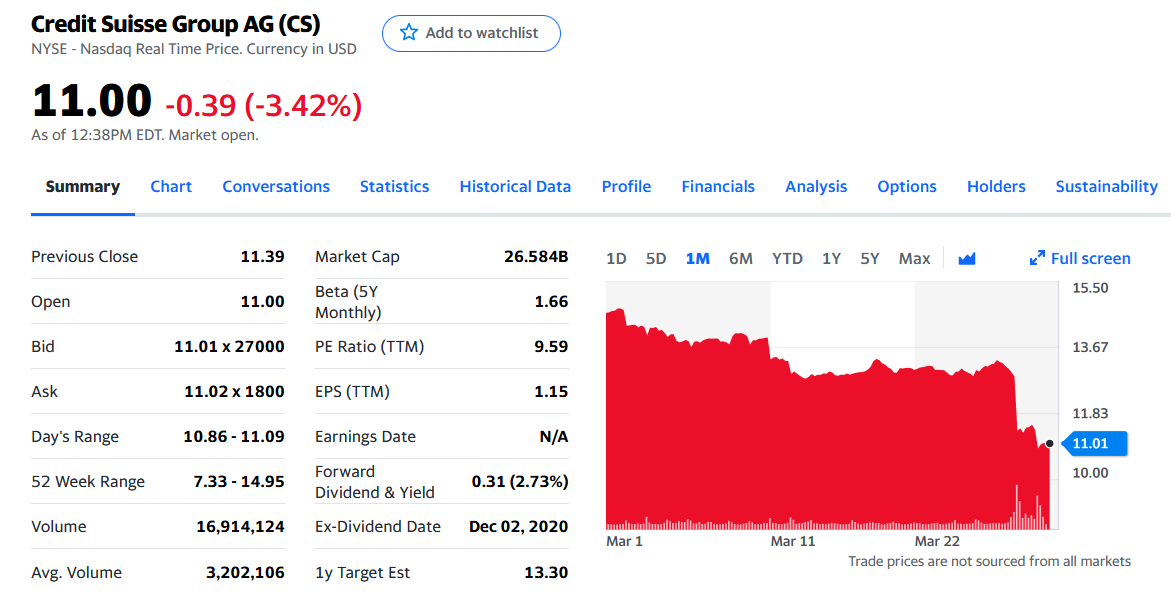Viewport: 1171px width, 610px height.
Task: Select the 5D chart range
Action: 656,258
